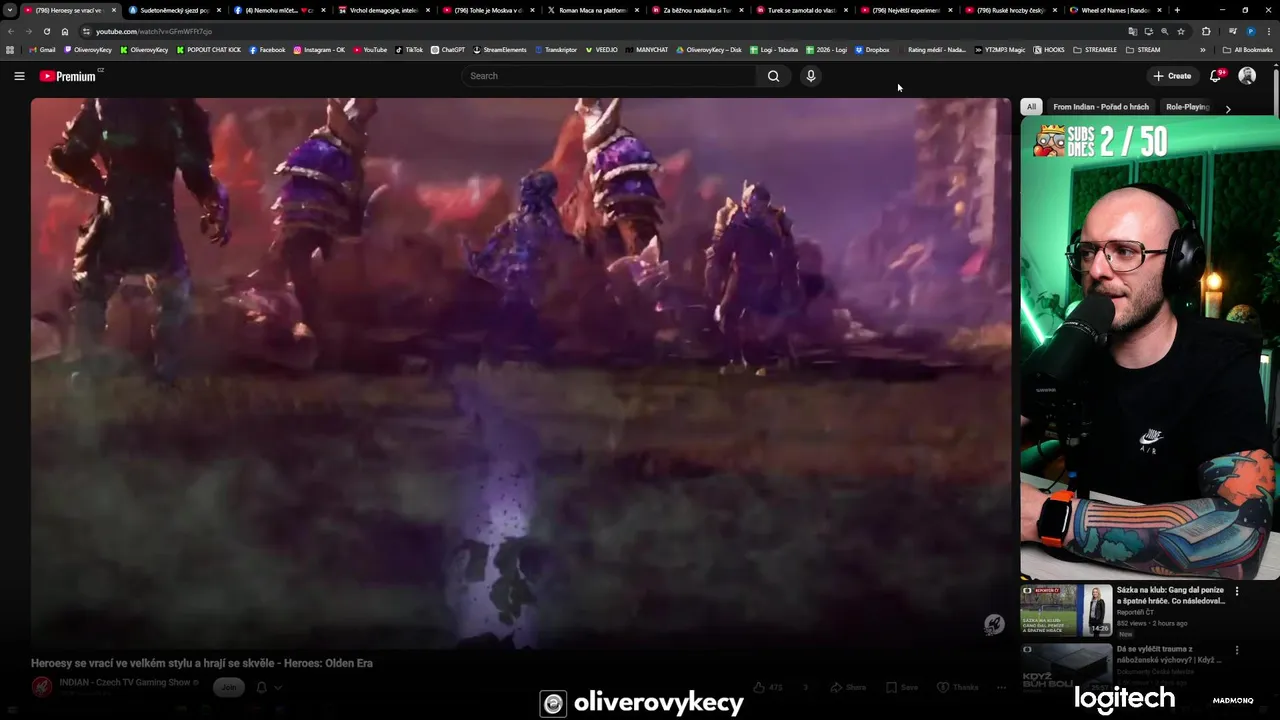
Task: Show hidden bookmarks via double chevron
Action: pyautogui.click(x=1203, y=50)
